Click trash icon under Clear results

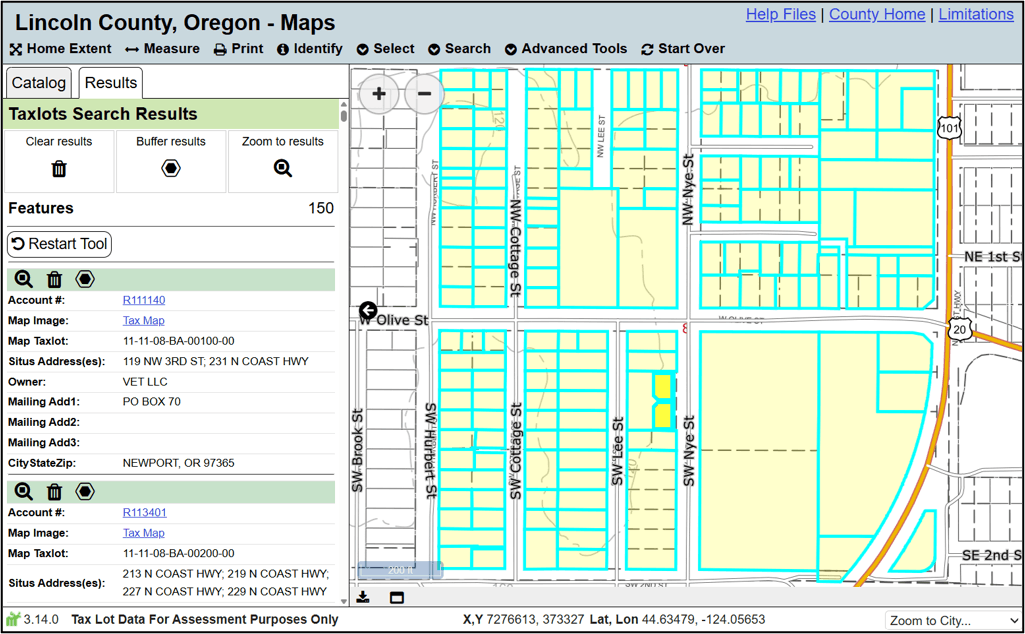point(59,169)
